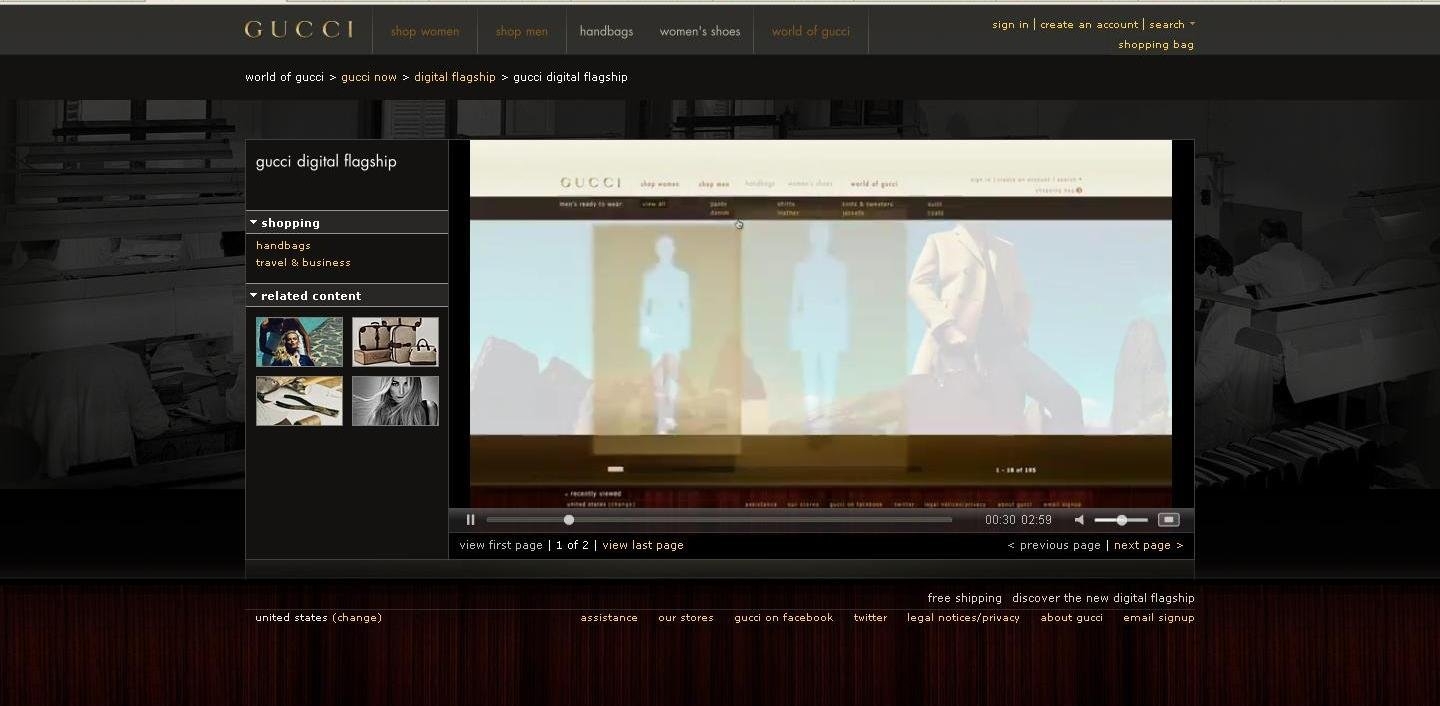Image resolution: width=1440 pixels, height=706 pixels.
Task: Click the gucci digital flagship heading
Action: (x=326, y=161)
